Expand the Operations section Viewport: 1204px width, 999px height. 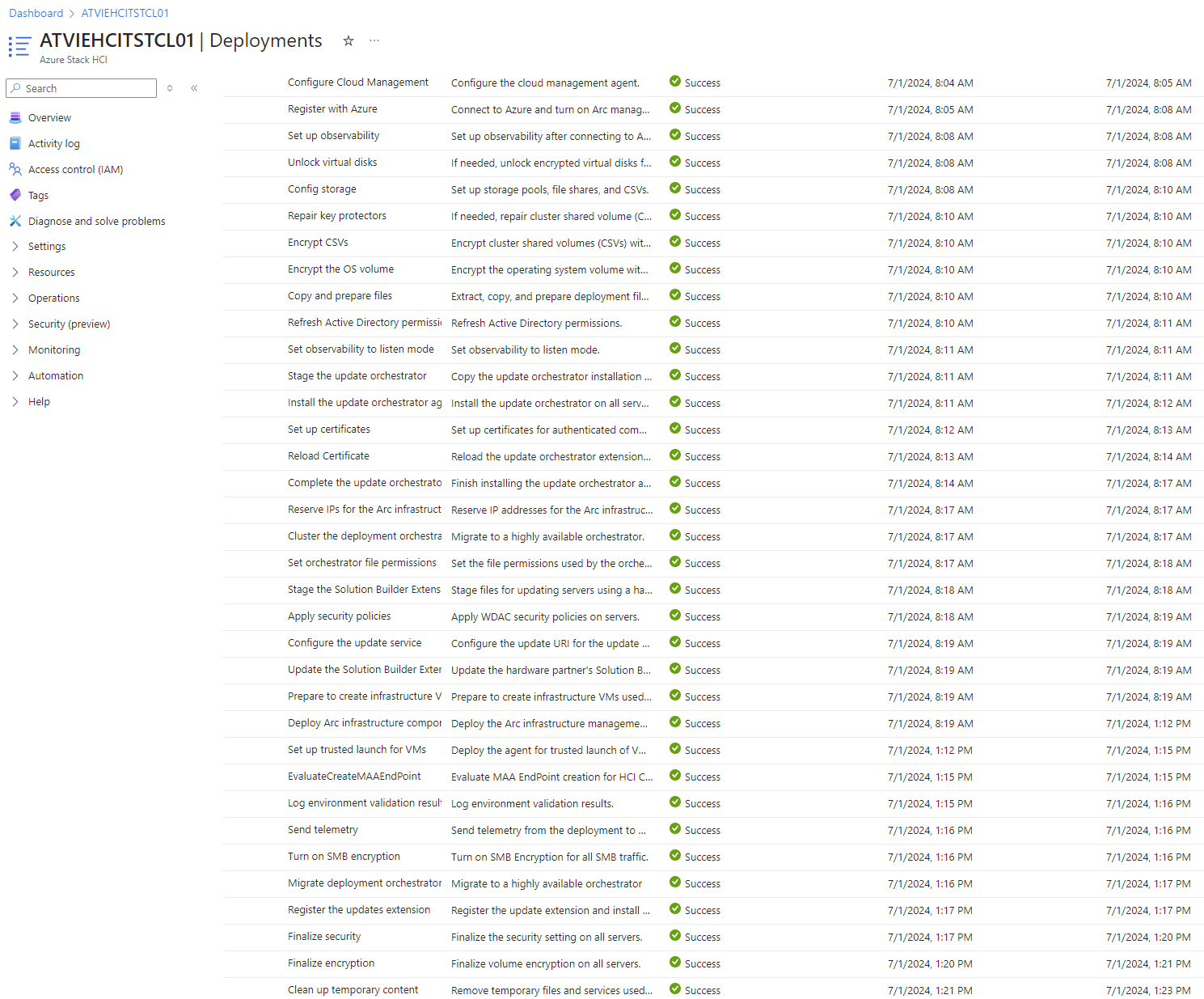coord(15,298)
